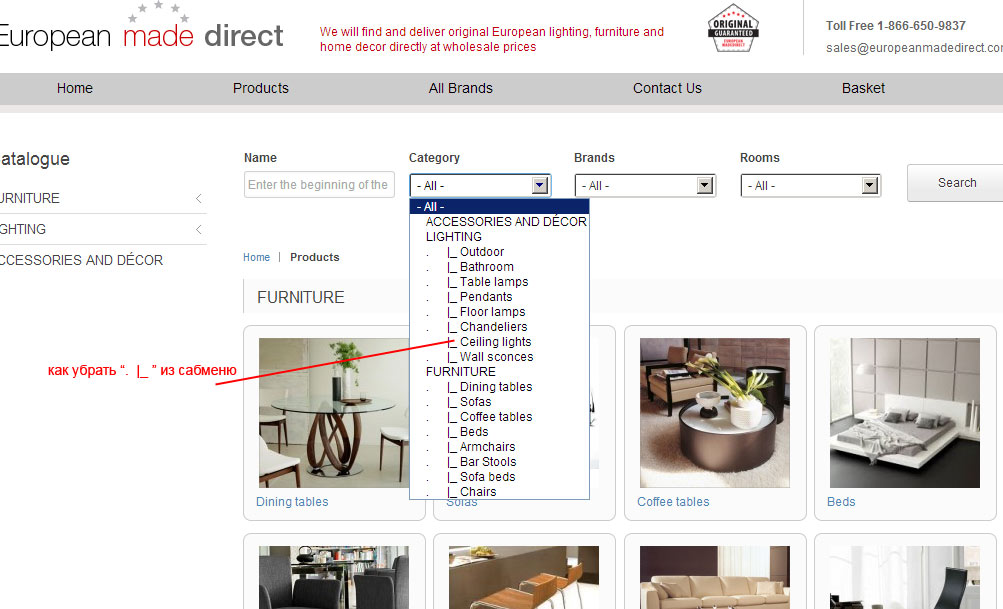The image size is (1003, 609).
Task: Pick Bar Stools from the dropdown list
Action: (x=488, y=462)
